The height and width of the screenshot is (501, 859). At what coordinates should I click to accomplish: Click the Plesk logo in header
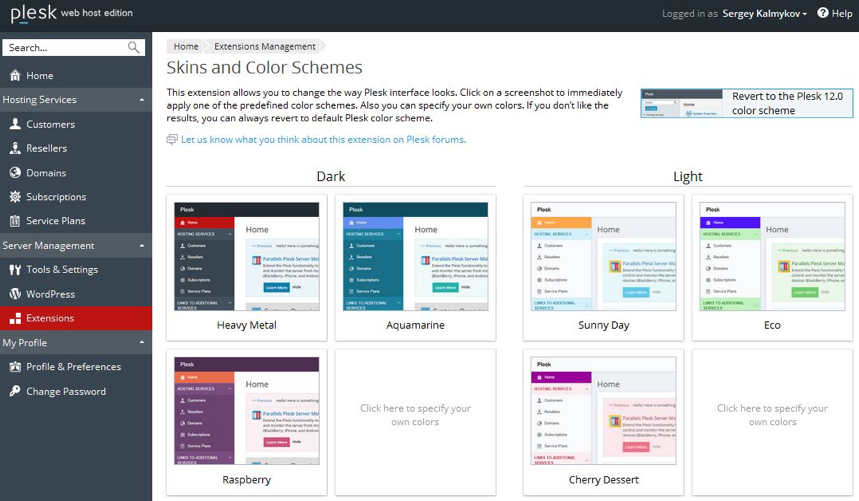point(33,13)
